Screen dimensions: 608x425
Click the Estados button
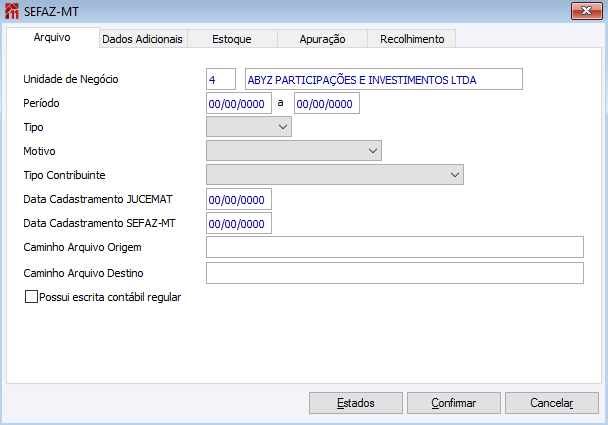click(x=356, y=403)
